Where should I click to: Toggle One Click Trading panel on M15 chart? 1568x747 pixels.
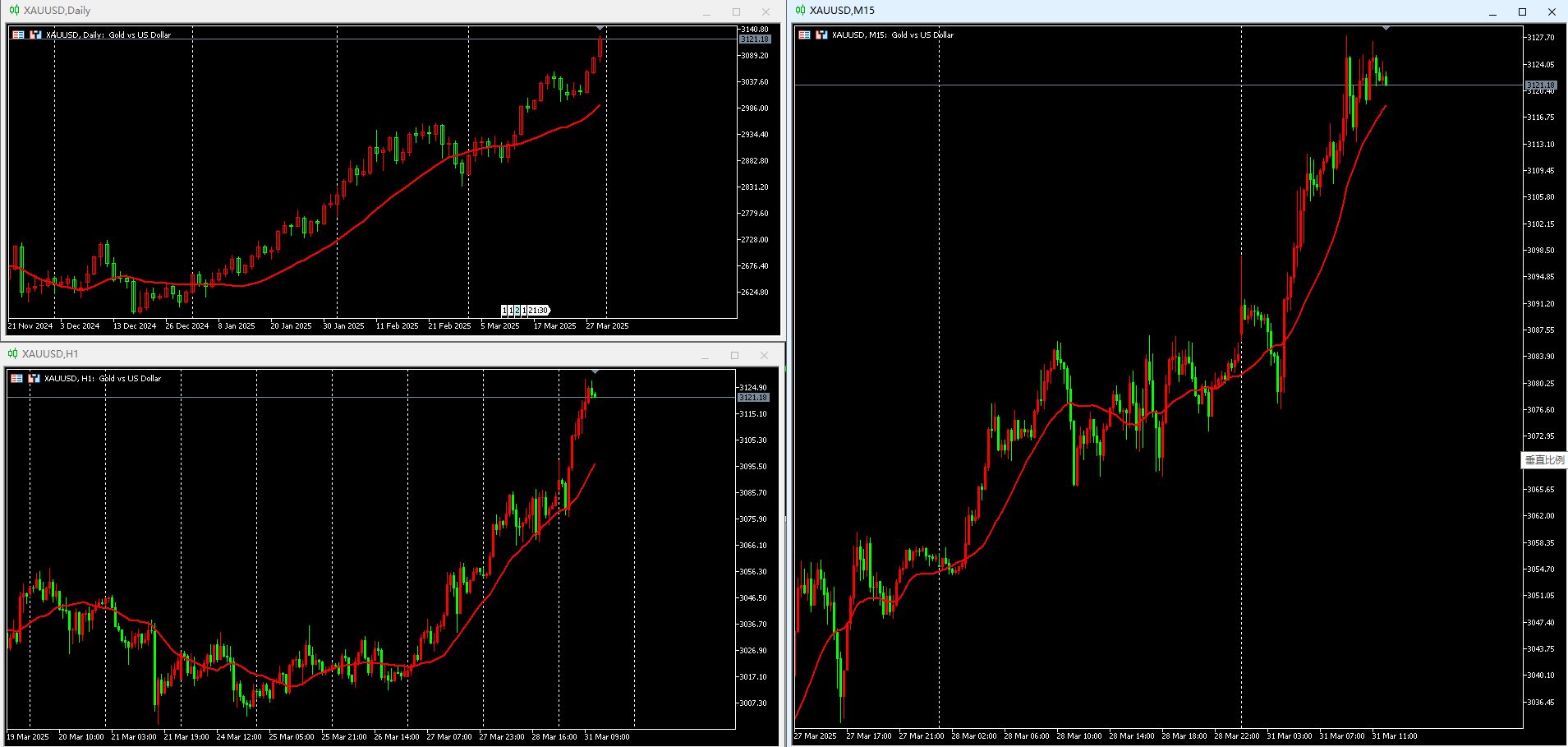(804, 35)
